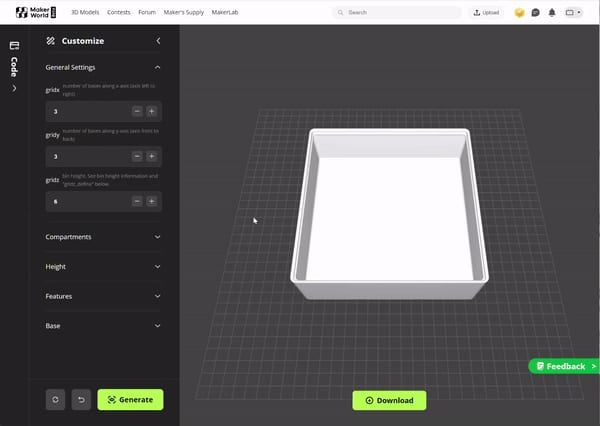Image resolution: width=600 pixels, height=426 pixels.
Task: Decrease the gridz value
Action: tap(137, 201)
